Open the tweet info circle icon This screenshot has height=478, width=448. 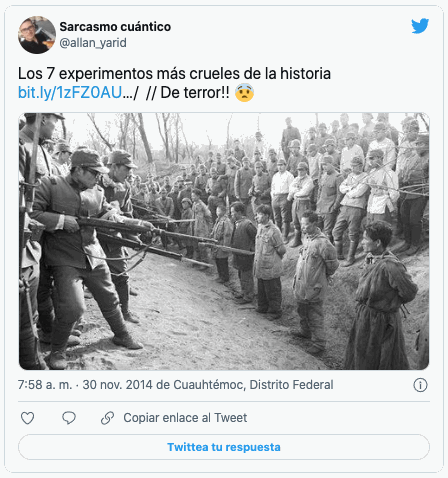(x=420, y=385)
